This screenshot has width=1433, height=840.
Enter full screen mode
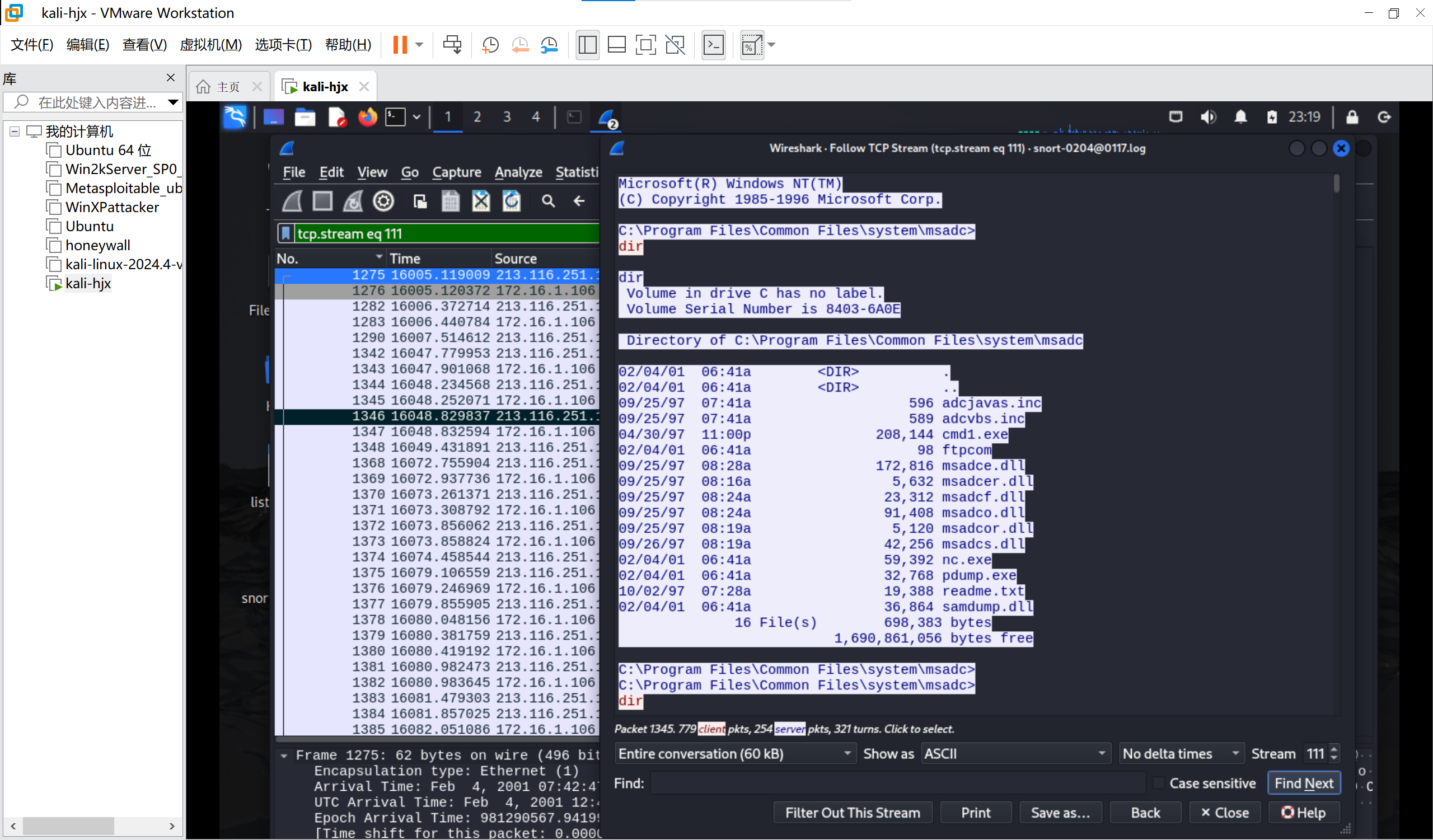pyautogui.click(x=645, y=44)
